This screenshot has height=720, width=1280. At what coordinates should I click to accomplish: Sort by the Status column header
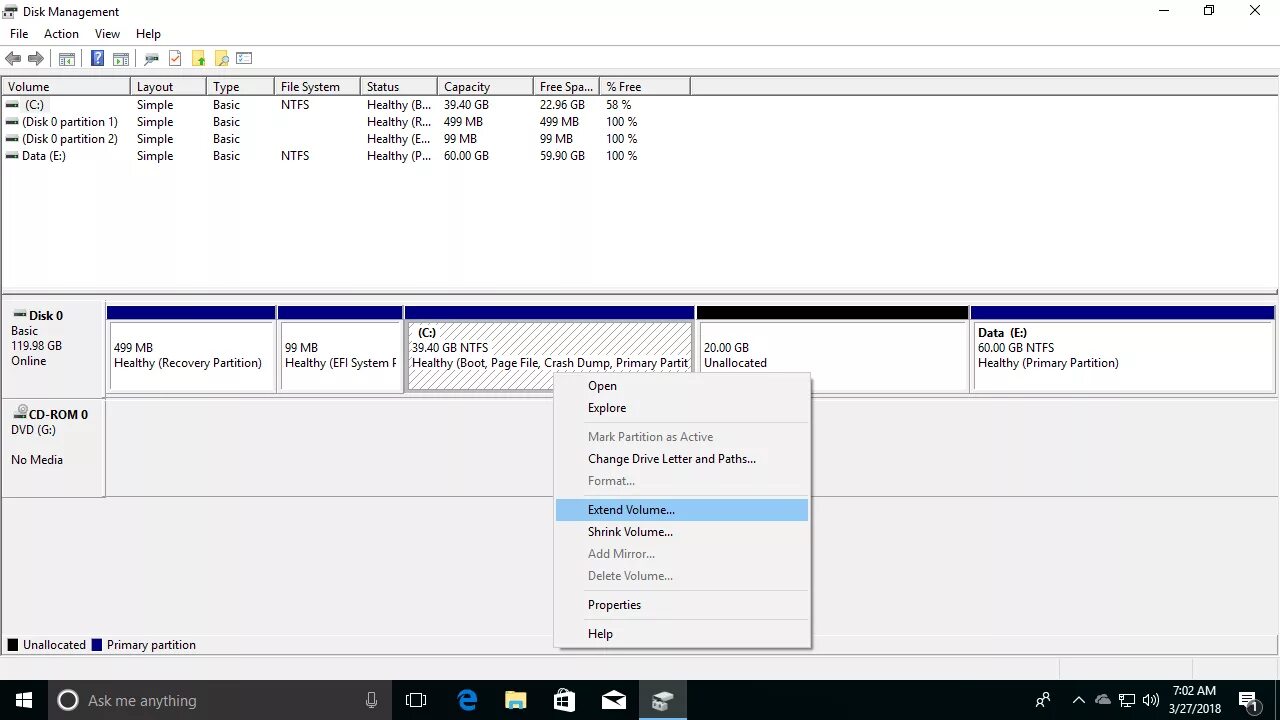pyautogui.click(x=399, y=87)
